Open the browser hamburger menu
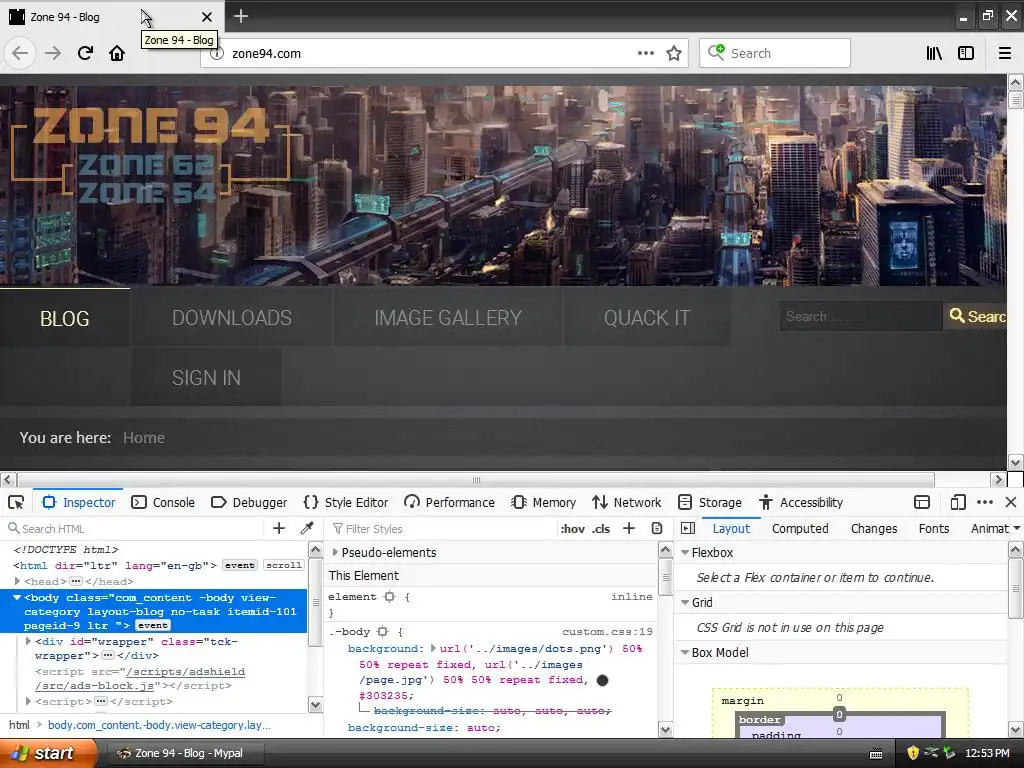 (x=1004, y=53)
